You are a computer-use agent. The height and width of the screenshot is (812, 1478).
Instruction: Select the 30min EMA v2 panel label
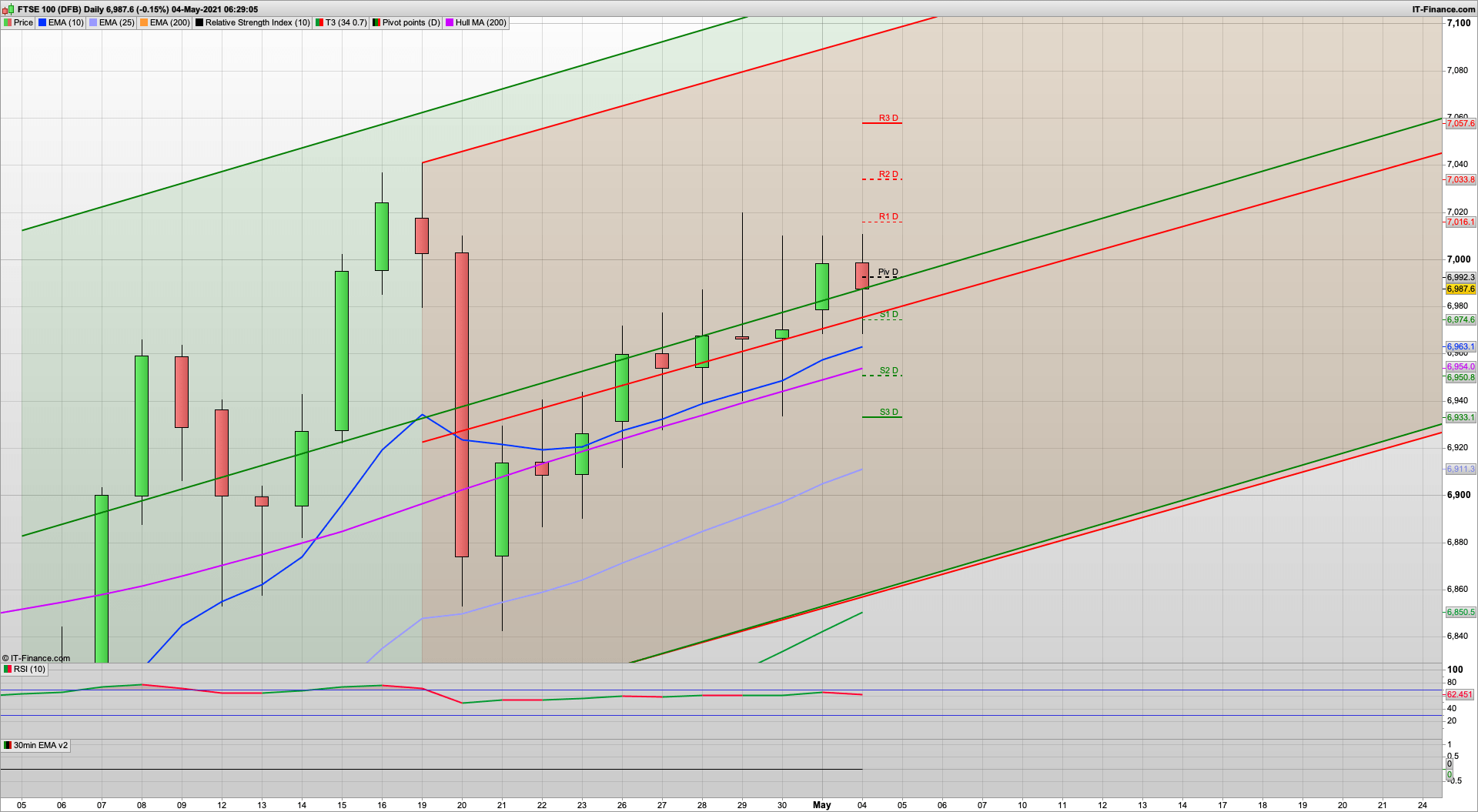coord(42,745)
